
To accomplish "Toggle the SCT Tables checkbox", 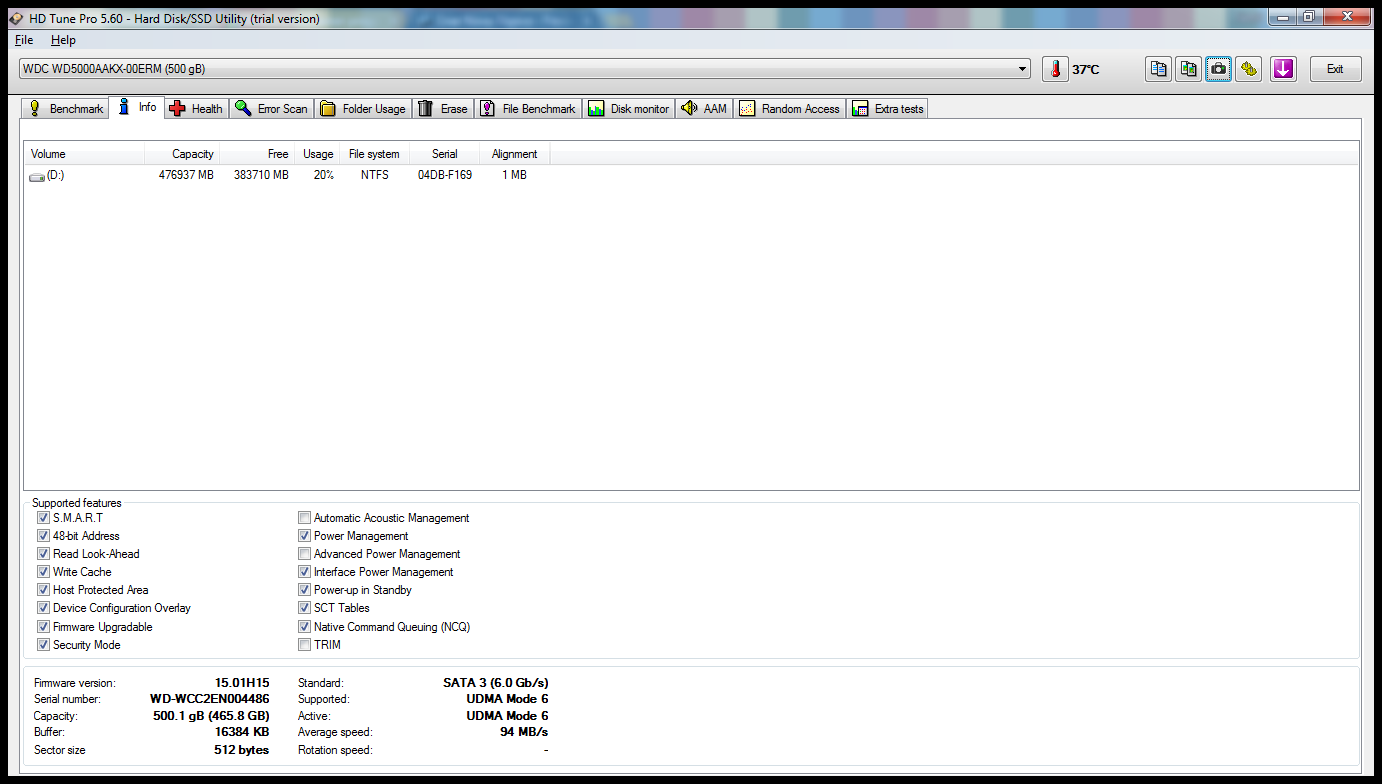I will click(304, 608).
